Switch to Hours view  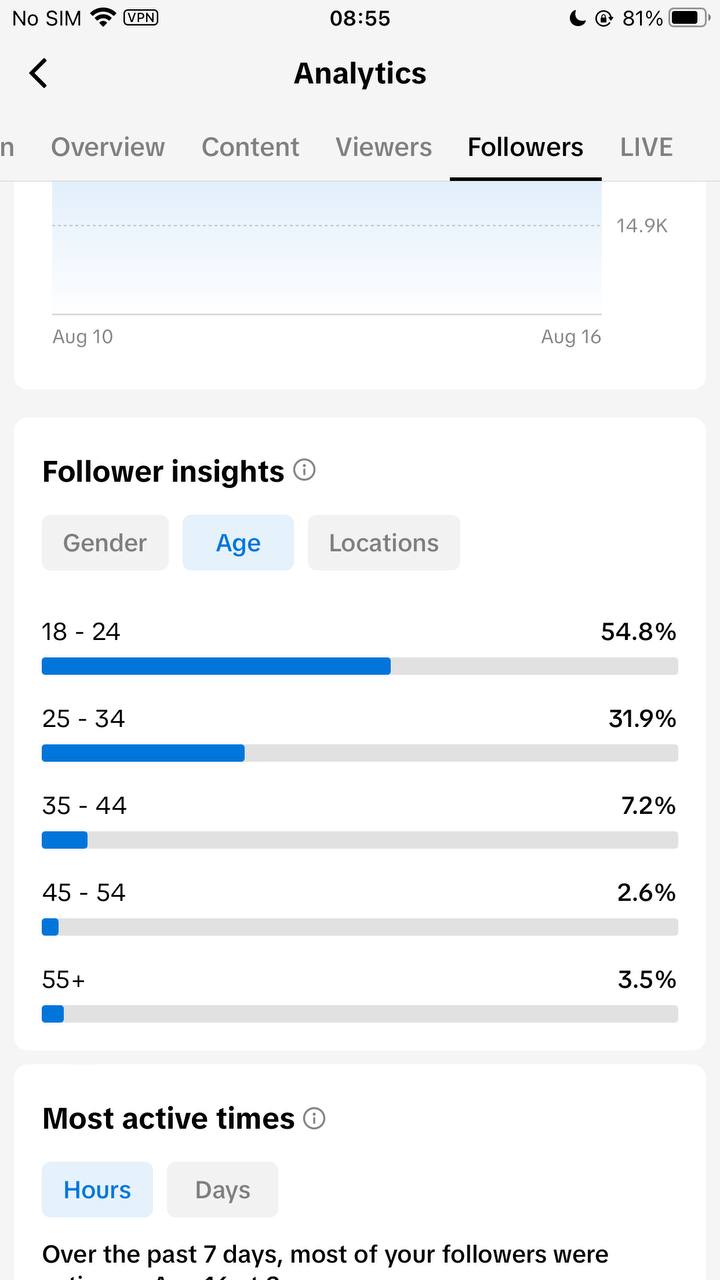97,1190
